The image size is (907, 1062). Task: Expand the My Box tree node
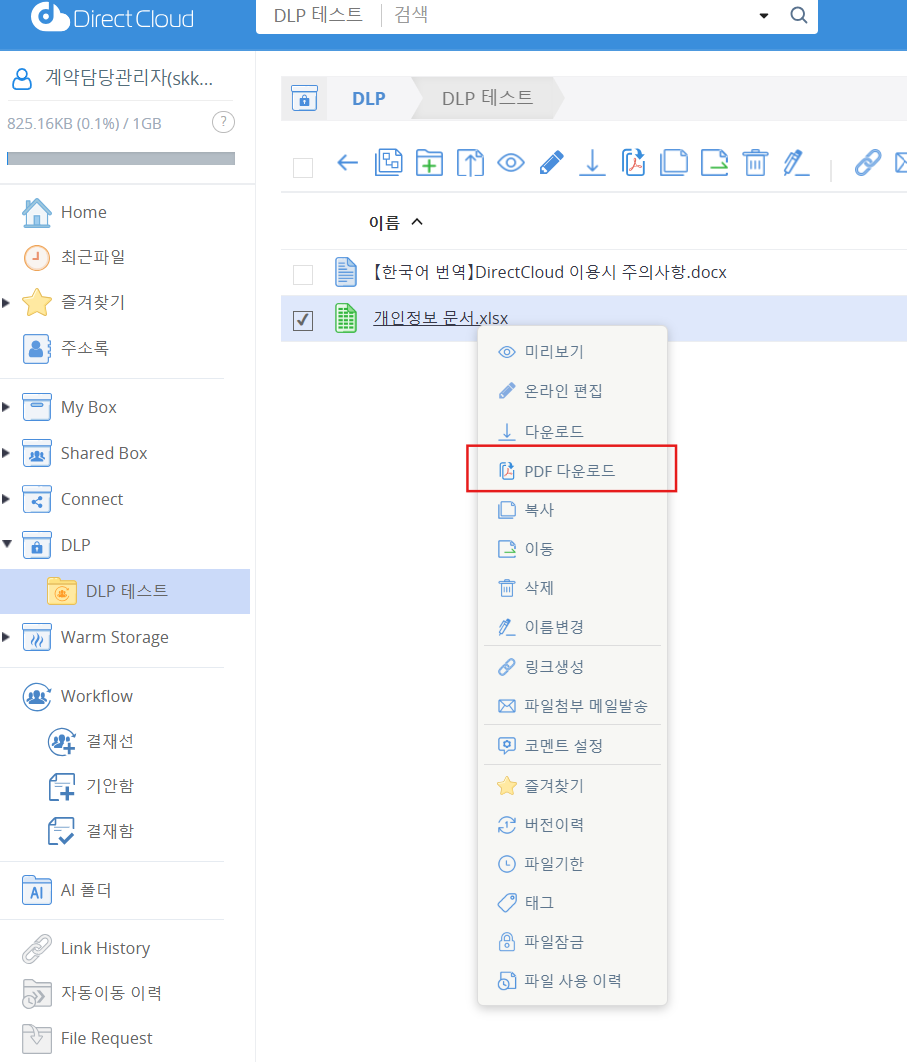6,407
